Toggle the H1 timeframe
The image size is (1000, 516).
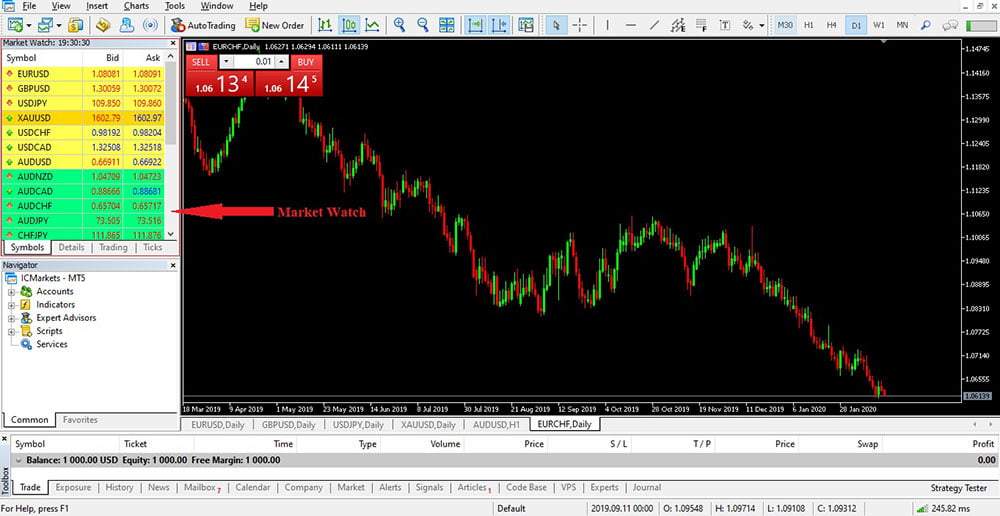point(809,26)
